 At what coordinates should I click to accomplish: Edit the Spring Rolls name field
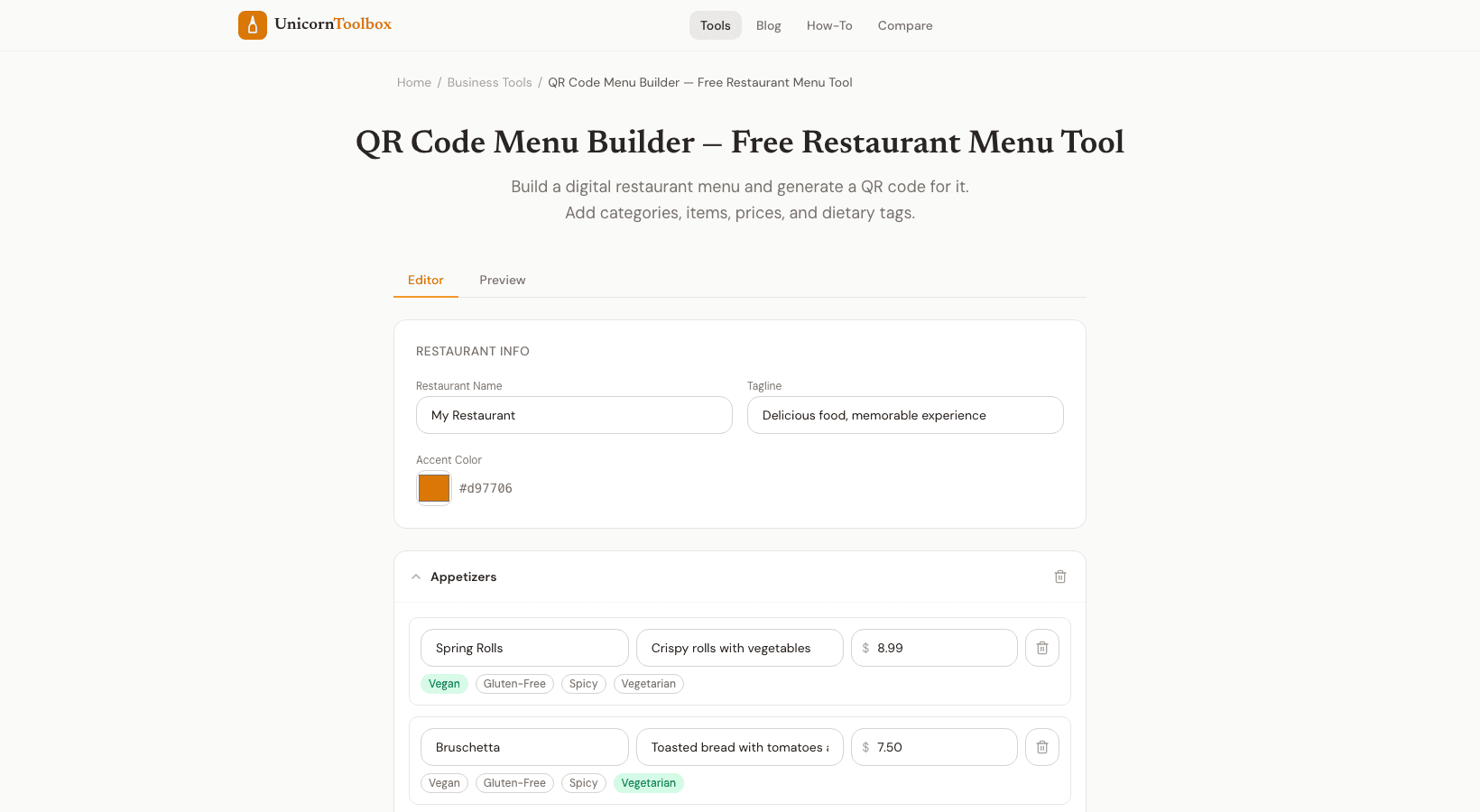tap(524, 648)
